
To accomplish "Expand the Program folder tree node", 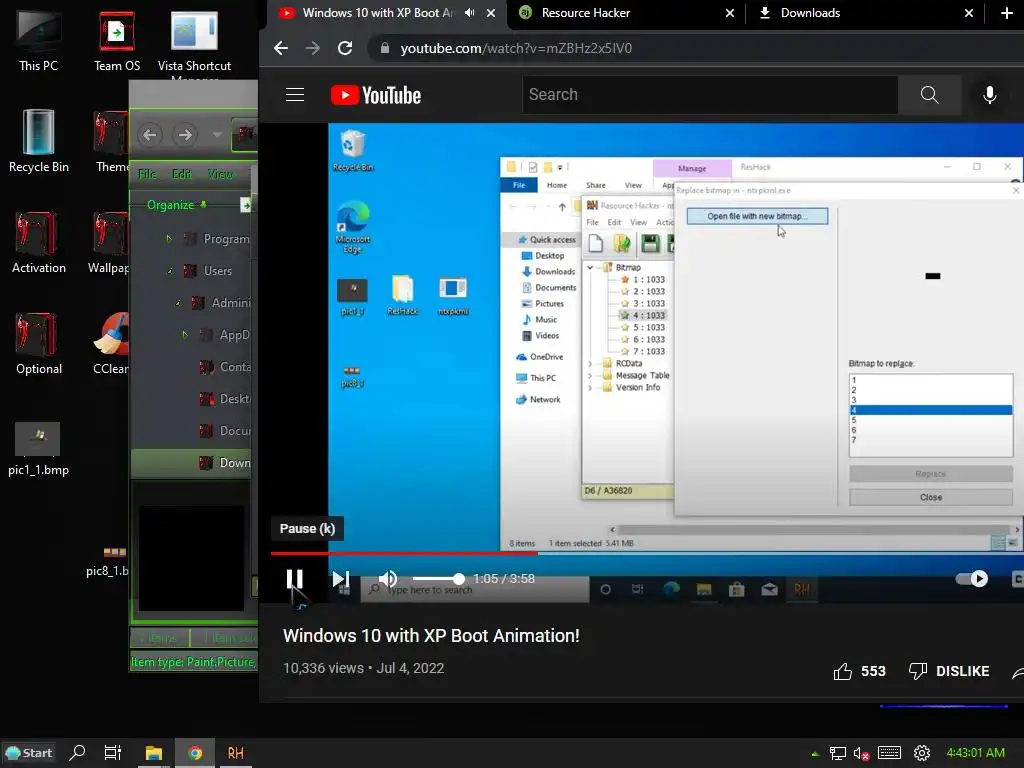I will pos(168,239).
